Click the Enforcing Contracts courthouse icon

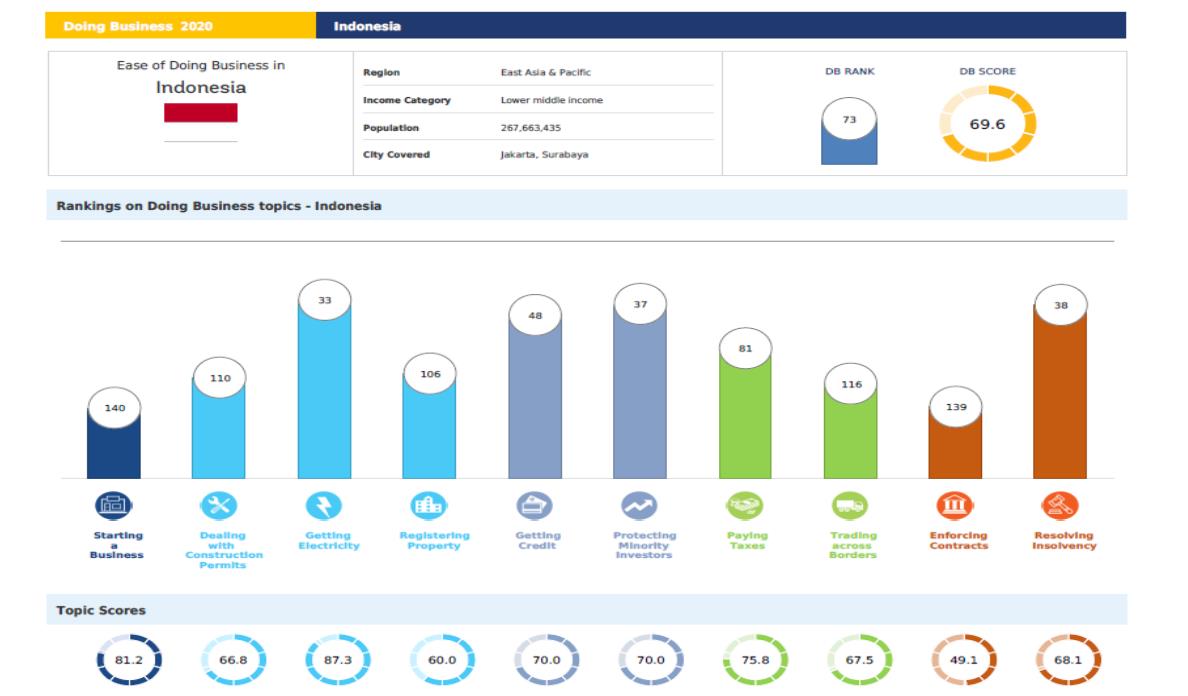[956, 506]
